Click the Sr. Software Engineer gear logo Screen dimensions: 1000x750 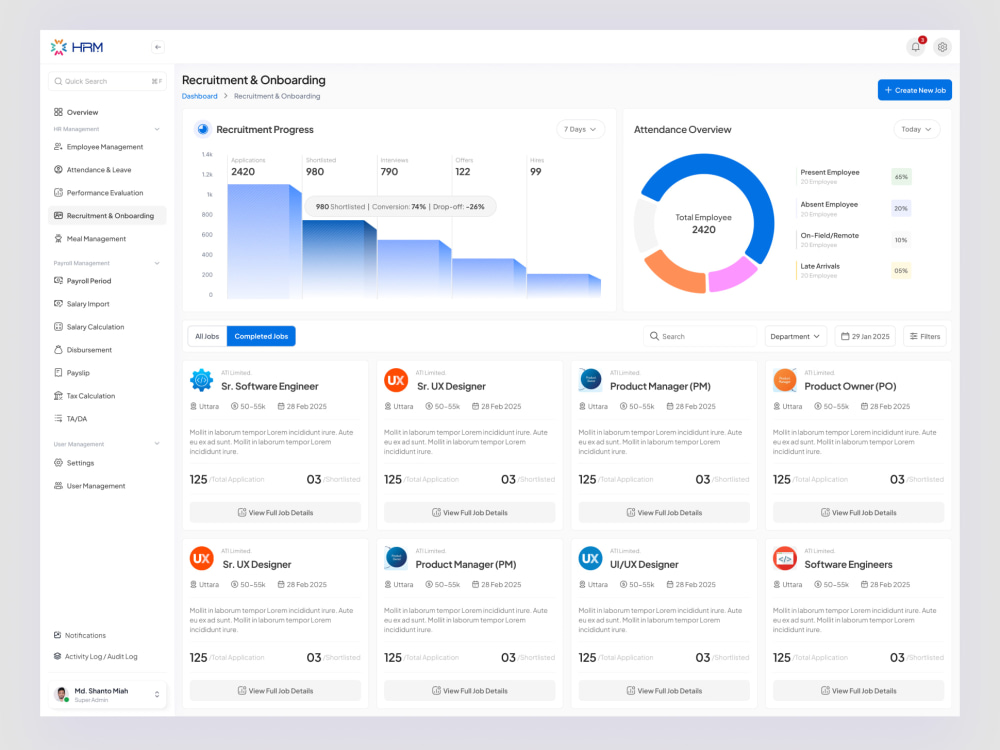[202, 380]
